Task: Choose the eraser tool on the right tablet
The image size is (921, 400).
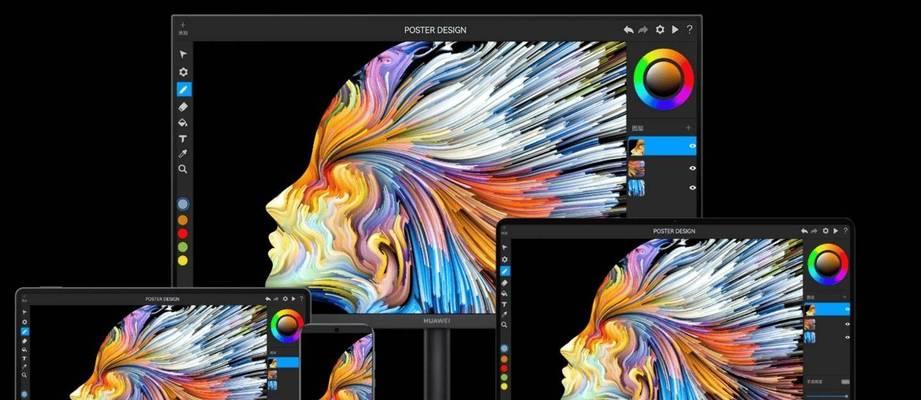Action: coord(504,283)
